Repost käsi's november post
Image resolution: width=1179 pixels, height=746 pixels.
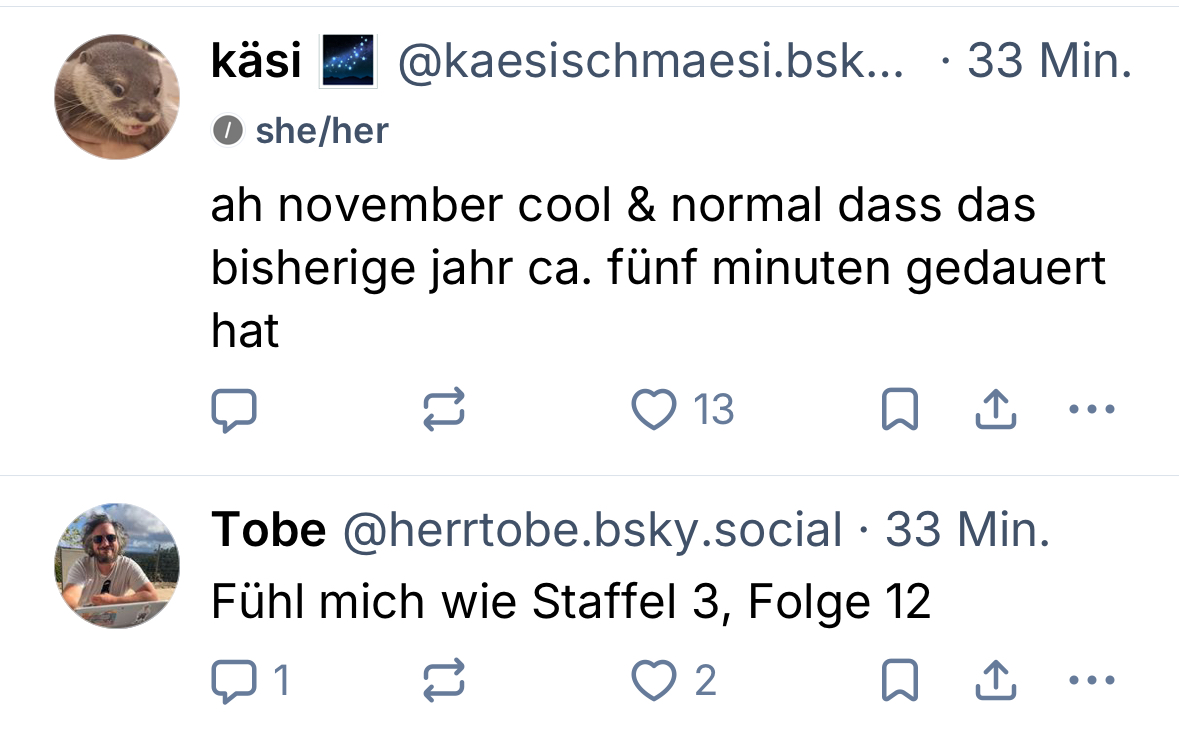tap(443, 410)
